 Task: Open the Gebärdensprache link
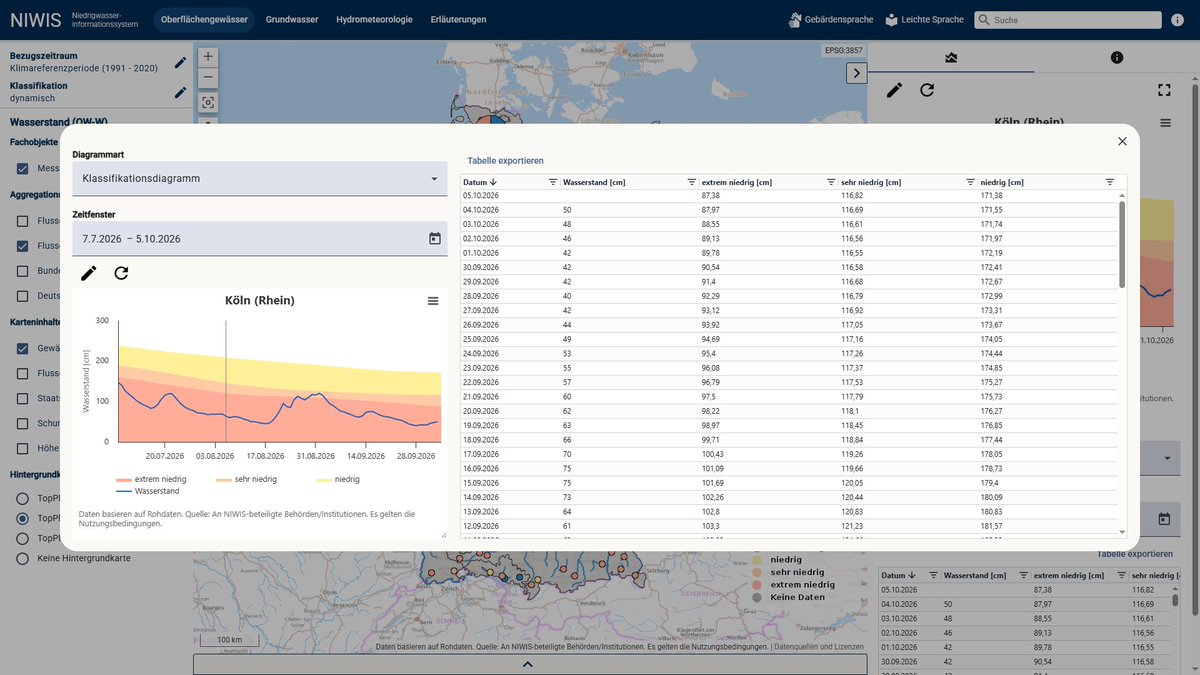830,20
